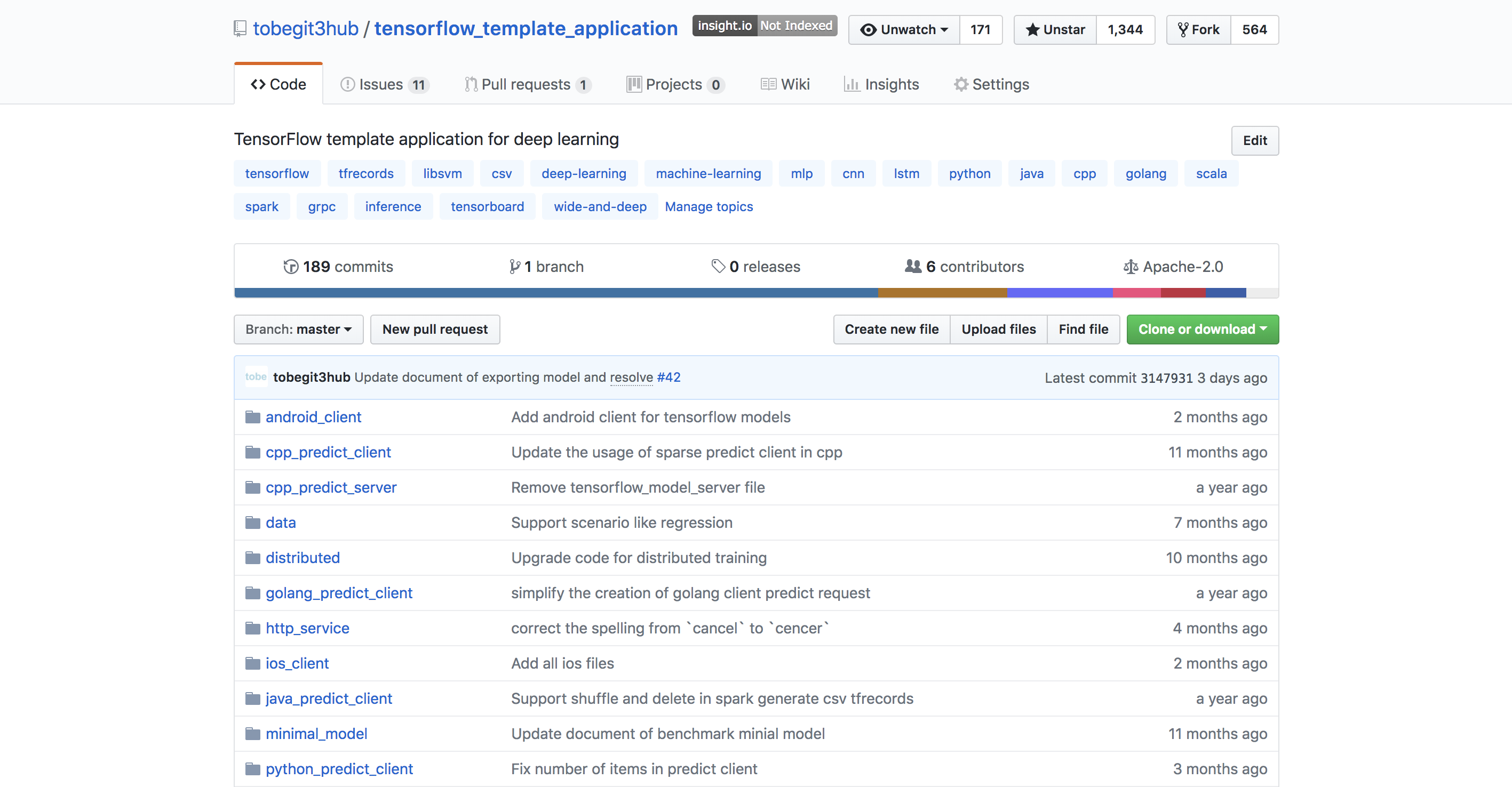The image size is (1512, 787).
Task: Open the Unwatch notifications dropdown
Action: tap(904, 29)
